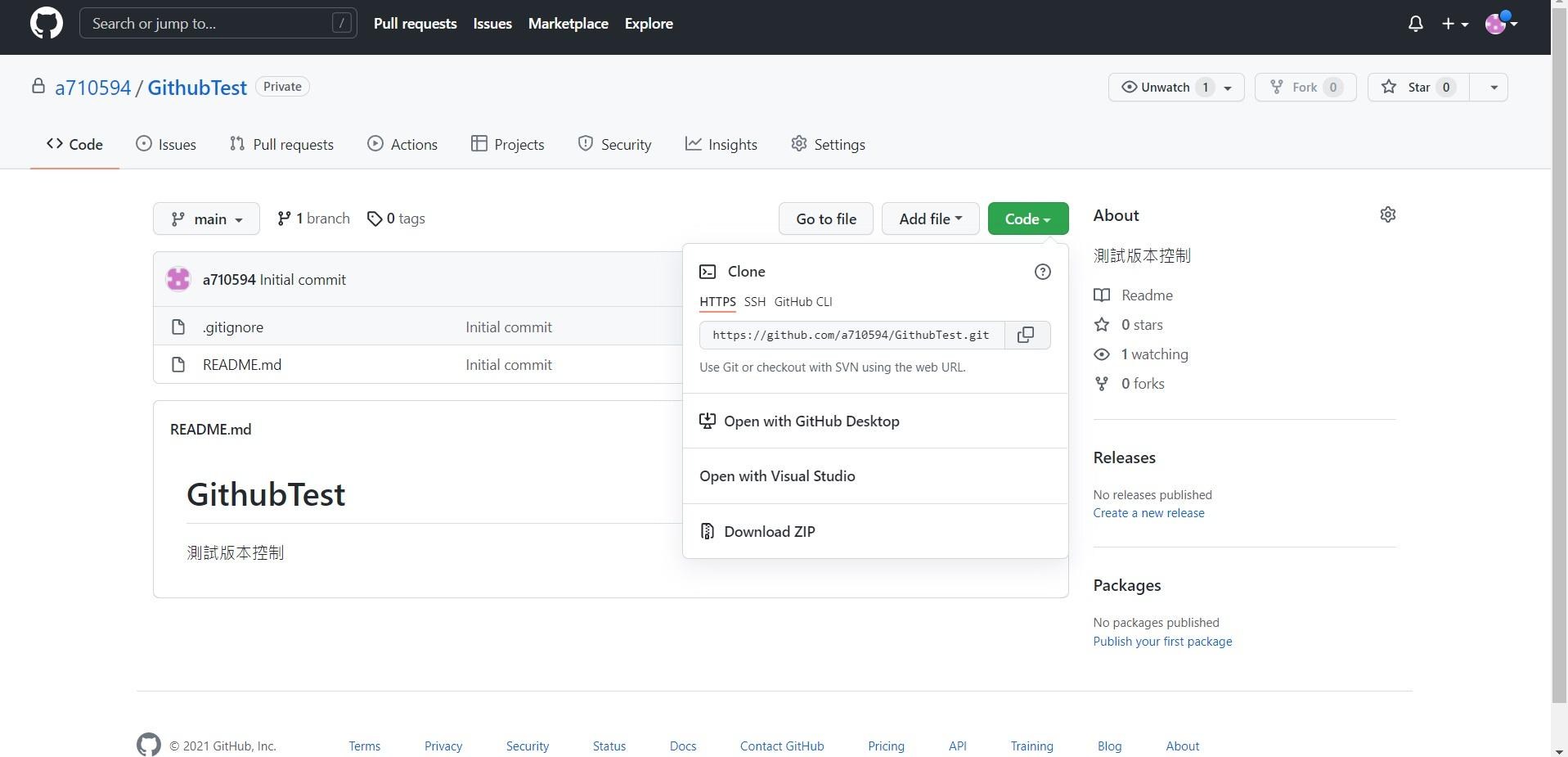The image size is (1568, 757).
Task: Focus the Search or jump to field
Action: [218, 23]
